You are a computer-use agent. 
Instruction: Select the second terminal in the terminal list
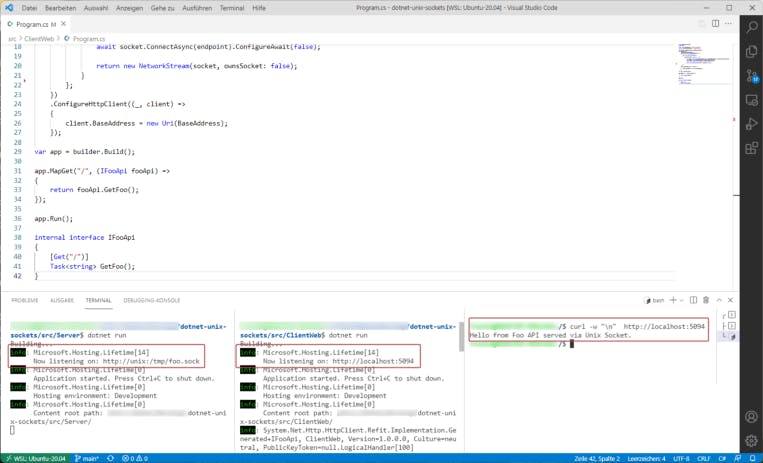point(729,326)
